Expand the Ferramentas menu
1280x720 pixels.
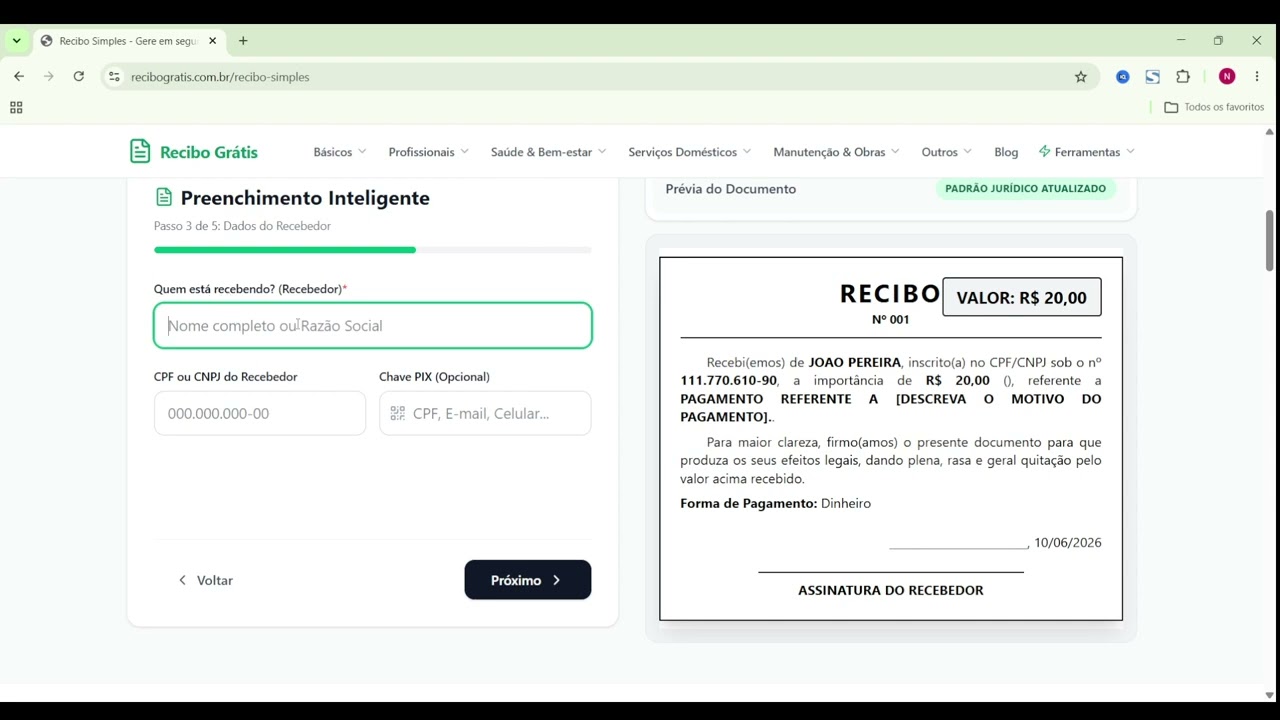(1087, 152)
